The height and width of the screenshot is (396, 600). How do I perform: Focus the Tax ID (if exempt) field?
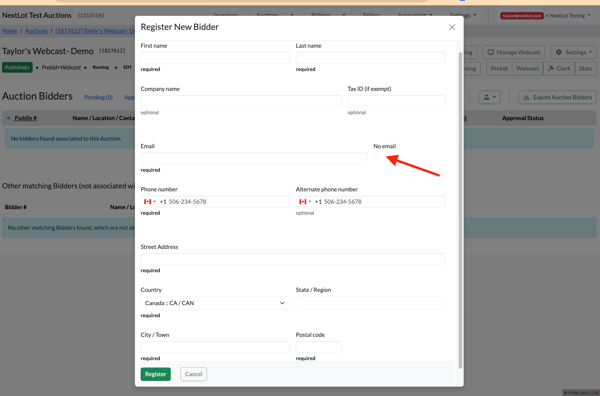tap(396, 101)
